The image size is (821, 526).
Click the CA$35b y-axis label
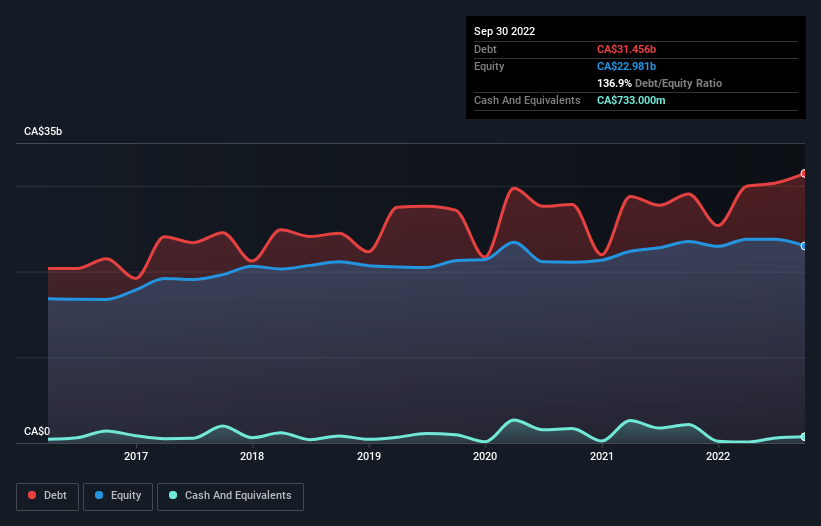(x=43, y=131)
